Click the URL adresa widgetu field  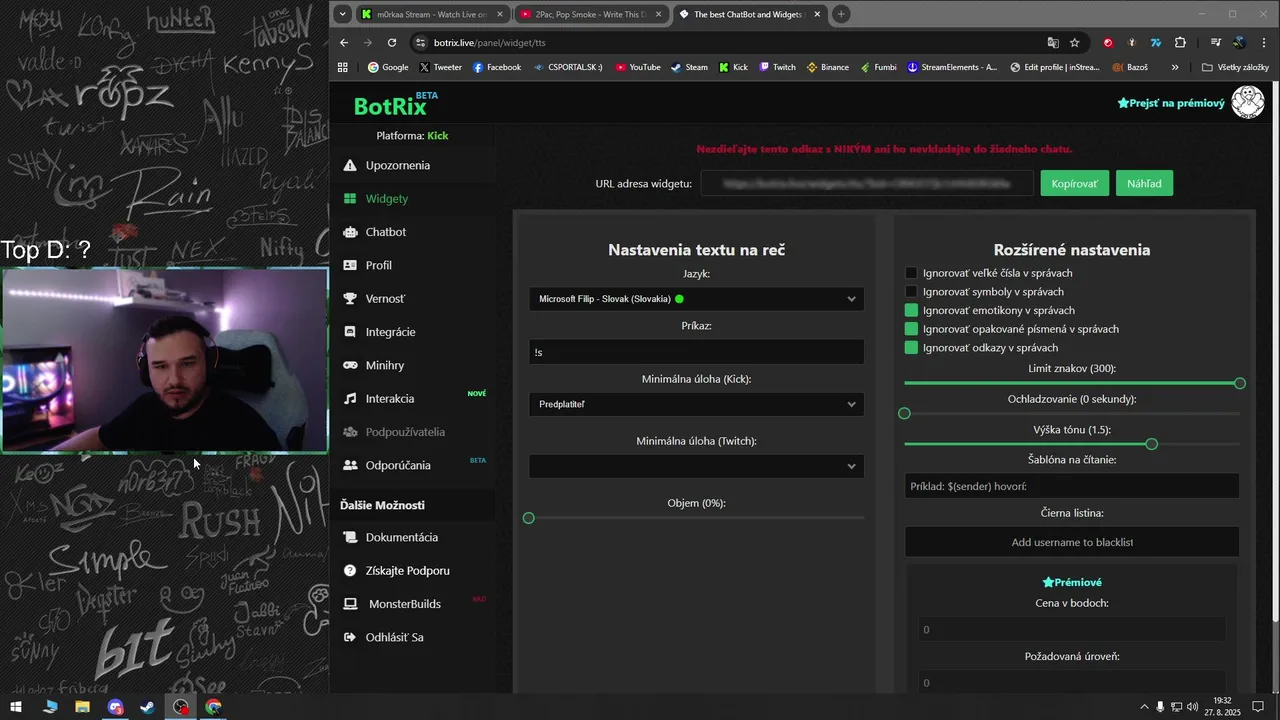867,183
